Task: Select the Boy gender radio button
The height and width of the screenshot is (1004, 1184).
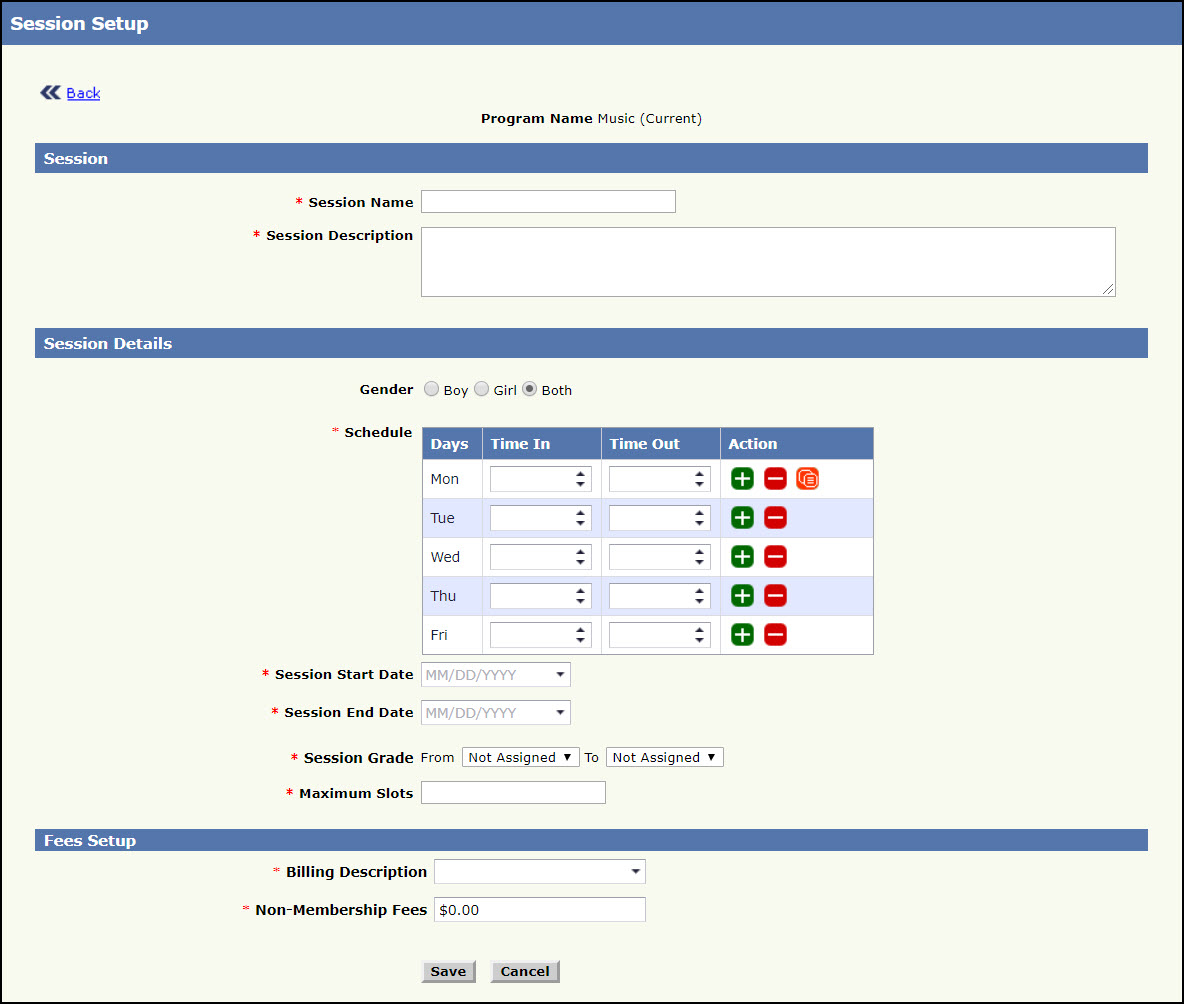Action: [431, 389]
